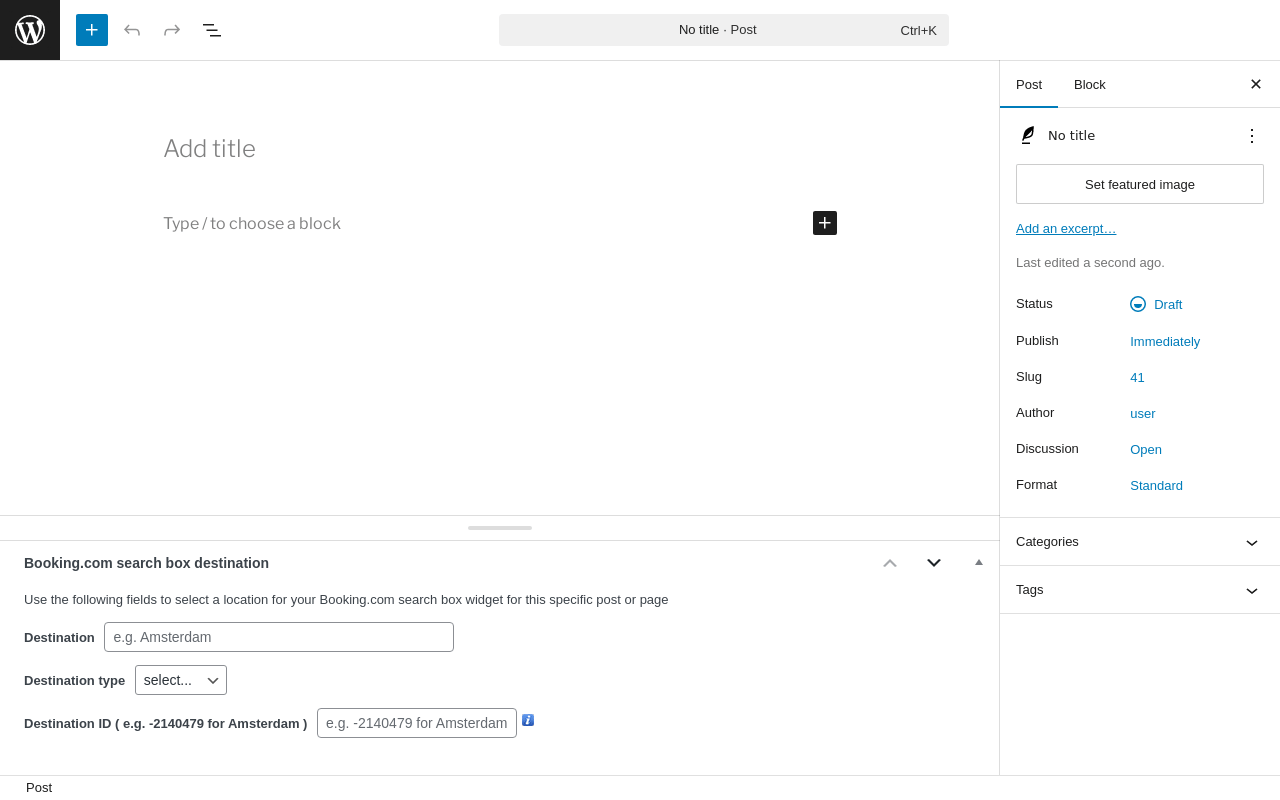Click the Redo arrow icon
The image size is (1280, 800).
pyautogui.click(x=172, y=30)
